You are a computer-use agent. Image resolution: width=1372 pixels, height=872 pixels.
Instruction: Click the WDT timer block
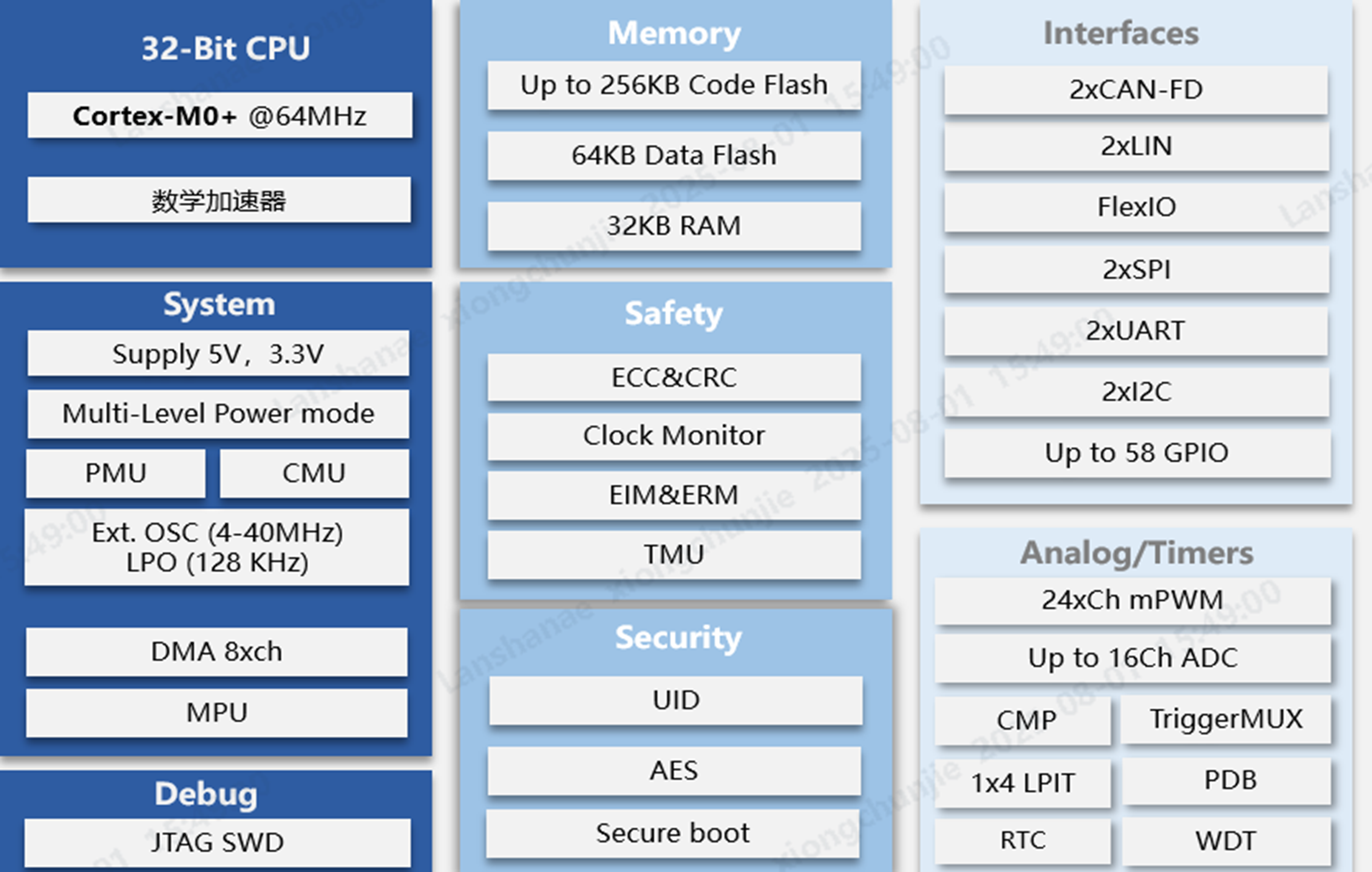(x=1226, y=841)
